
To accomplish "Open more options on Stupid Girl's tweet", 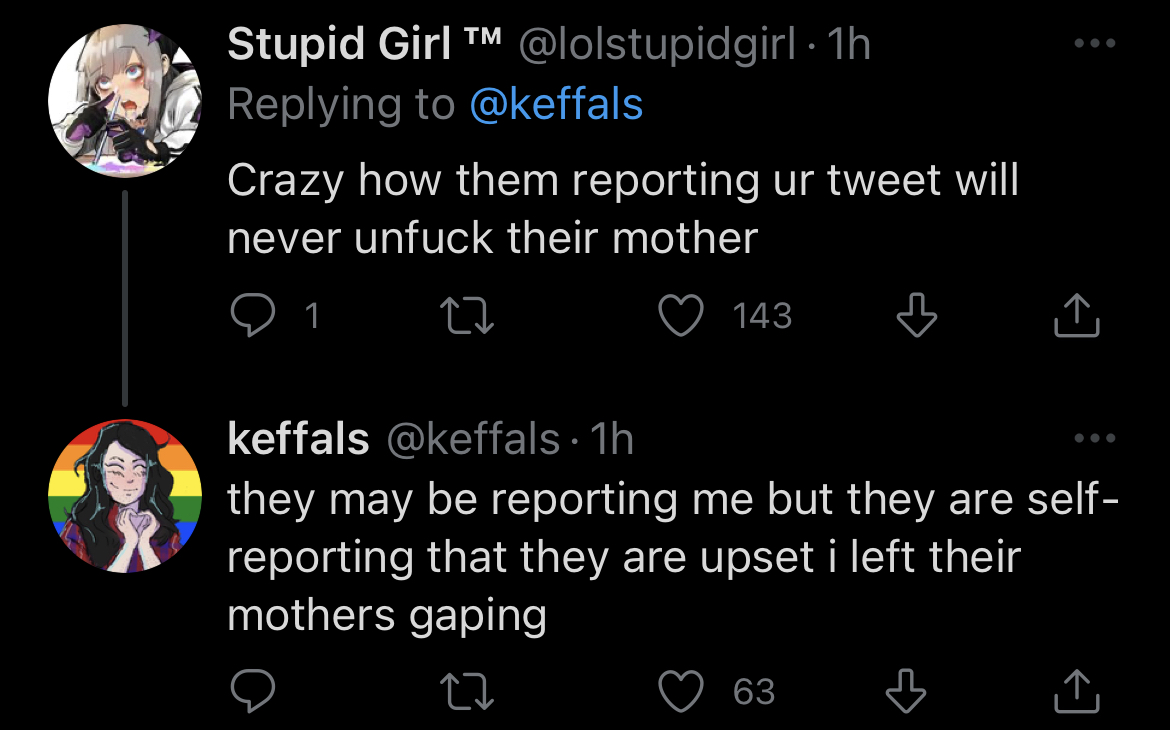I will (1093, 45).
